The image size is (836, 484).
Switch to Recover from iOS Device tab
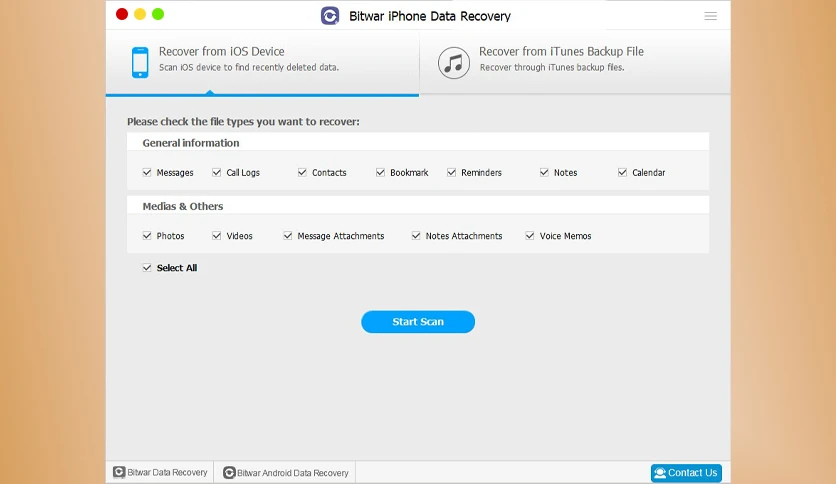coord(262,62)
